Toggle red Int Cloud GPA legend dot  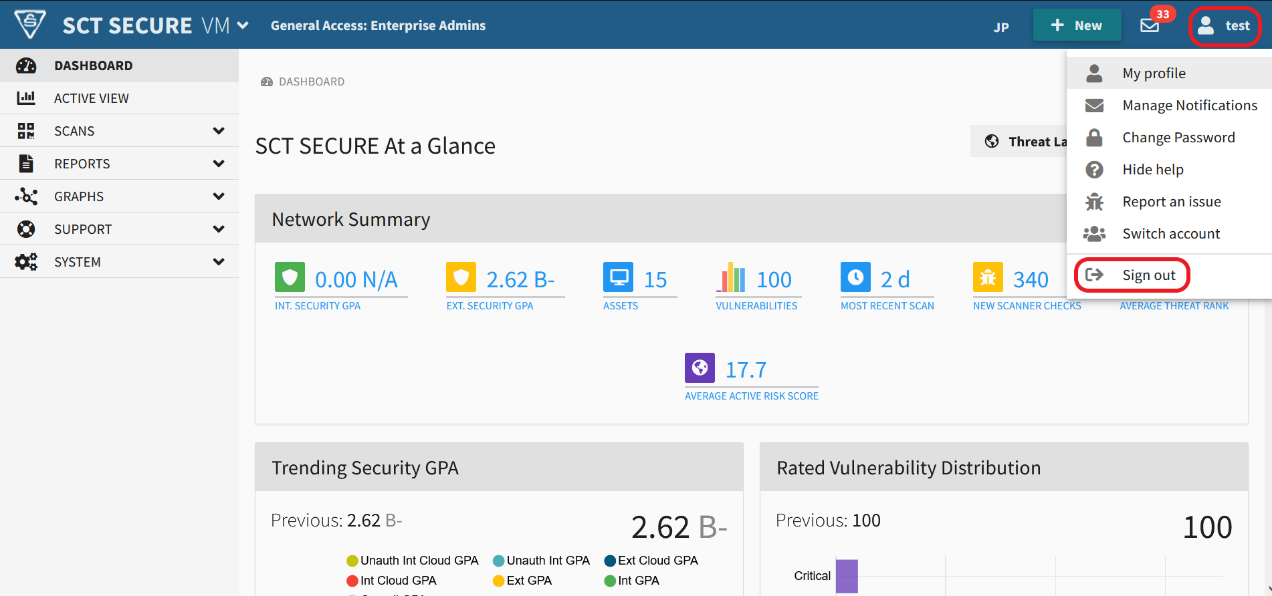click(x=352, y=580)
